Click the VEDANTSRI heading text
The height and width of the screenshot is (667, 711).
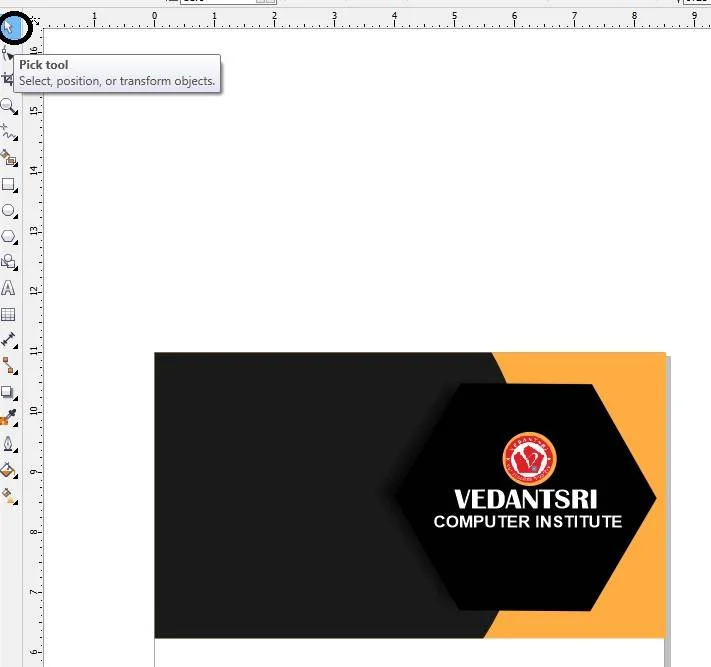click(526, 499)
